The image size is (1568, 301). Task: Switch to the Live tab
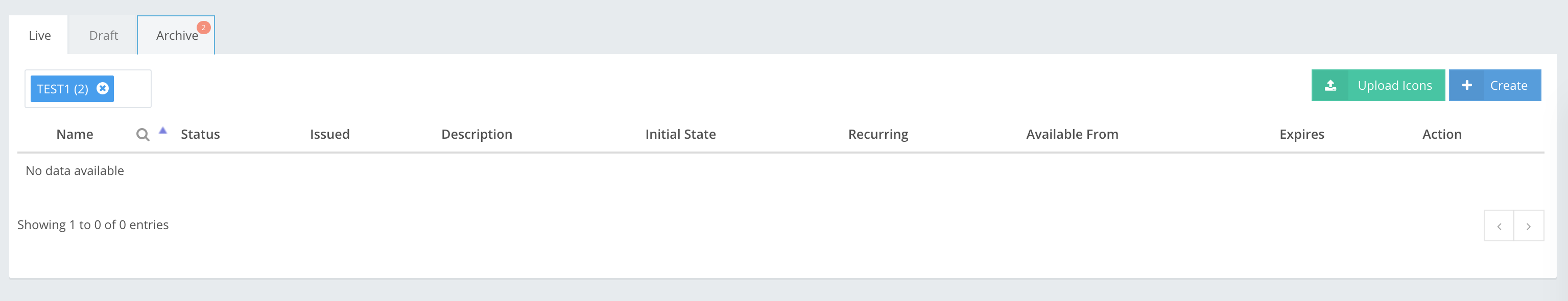coord(39,35)
